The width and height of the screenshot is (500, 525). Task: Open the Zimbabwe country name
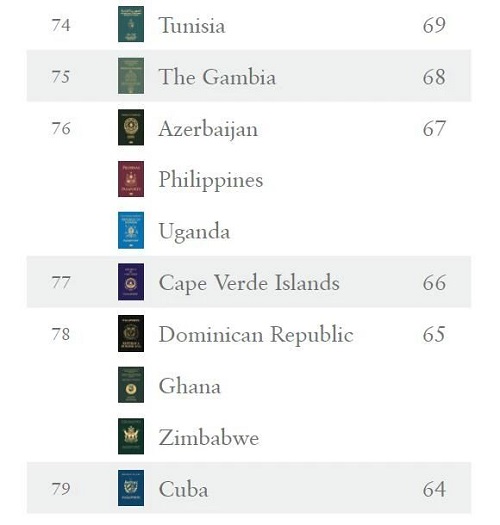click(x=209, y=438)
